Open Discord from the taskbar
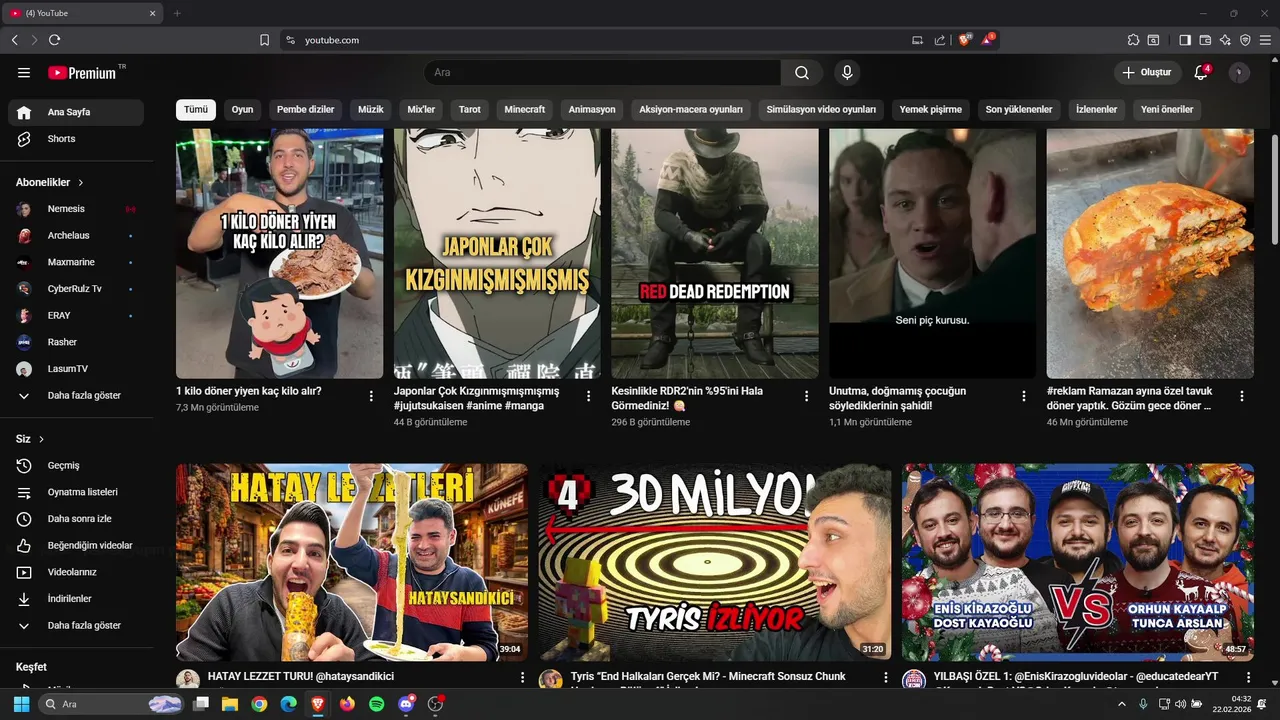This screenshot has width=1280, height=720. point(406,704)
